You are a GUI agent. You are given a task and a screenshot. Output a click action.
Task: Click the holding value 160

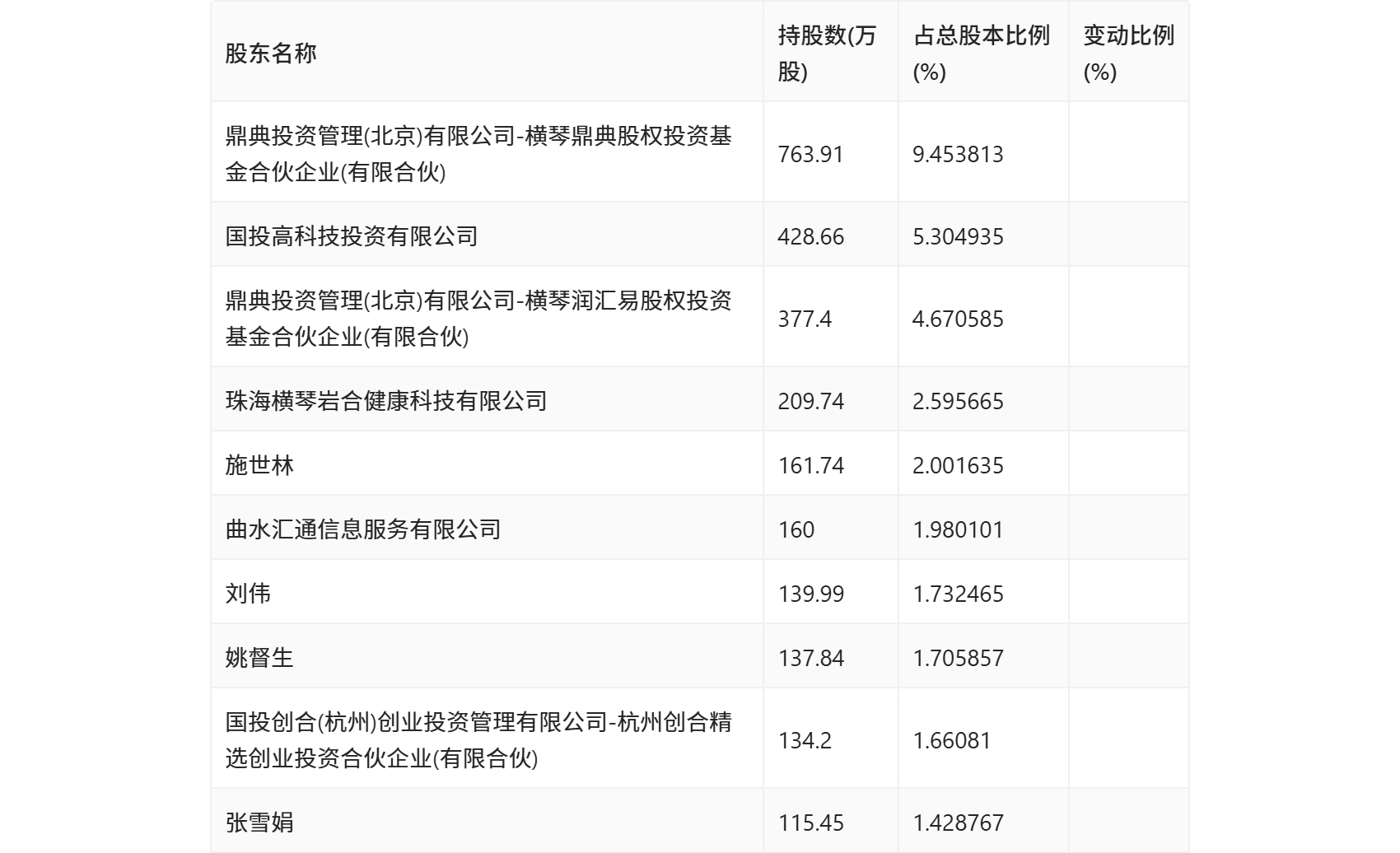[796, 529]
